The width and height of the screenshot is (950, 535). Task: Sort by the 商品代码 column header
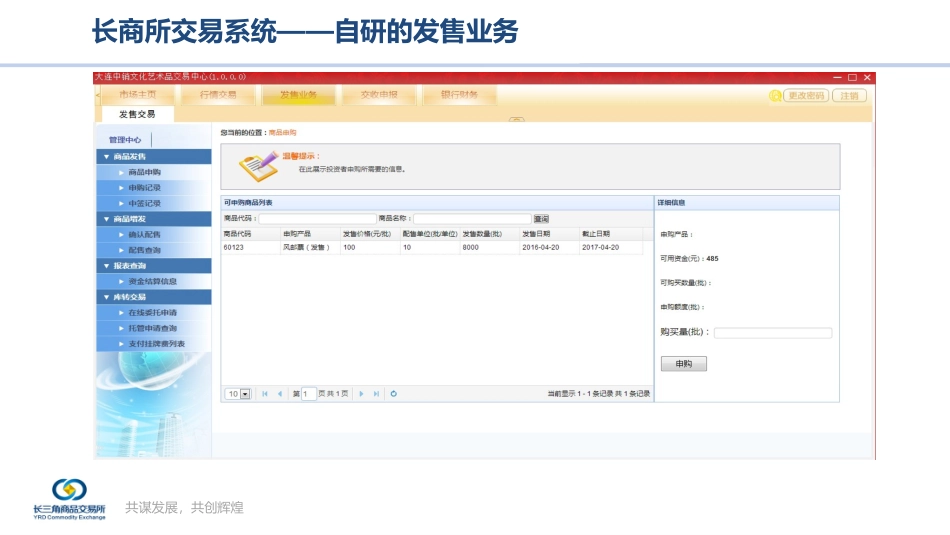pos(251,234)
